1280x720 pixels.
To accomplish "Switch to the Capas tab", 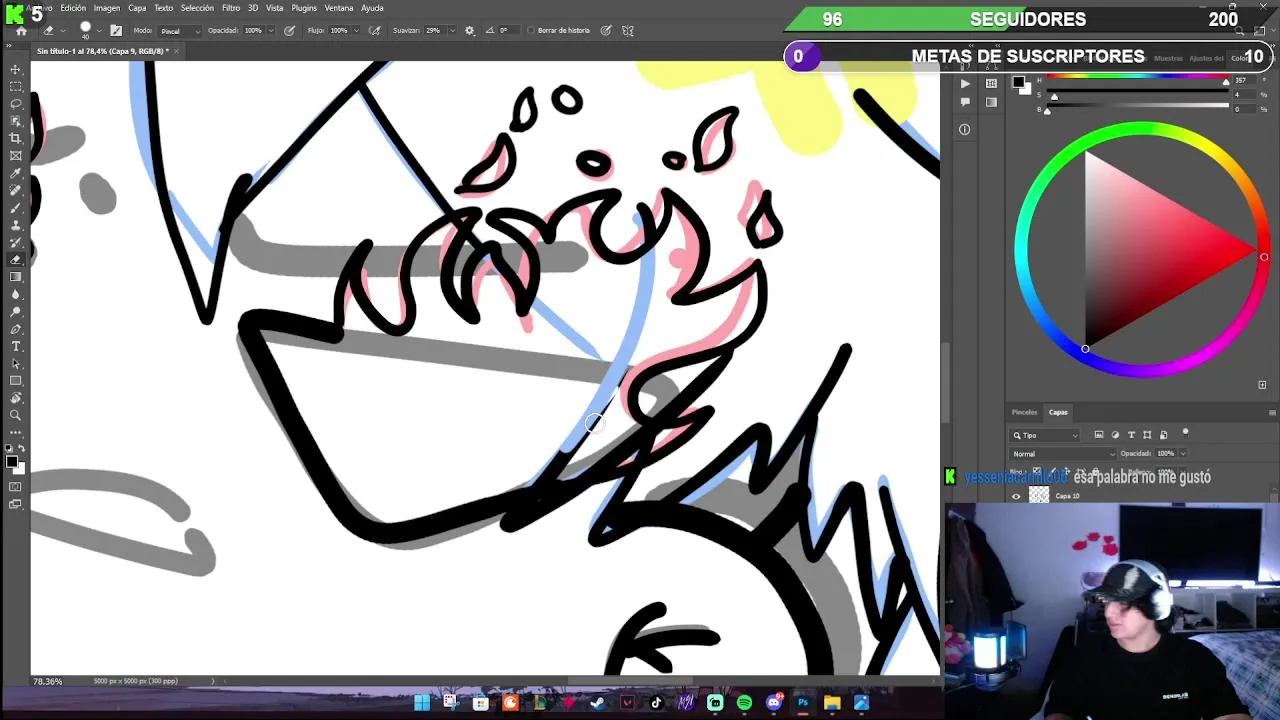I will pos(1058,412).
